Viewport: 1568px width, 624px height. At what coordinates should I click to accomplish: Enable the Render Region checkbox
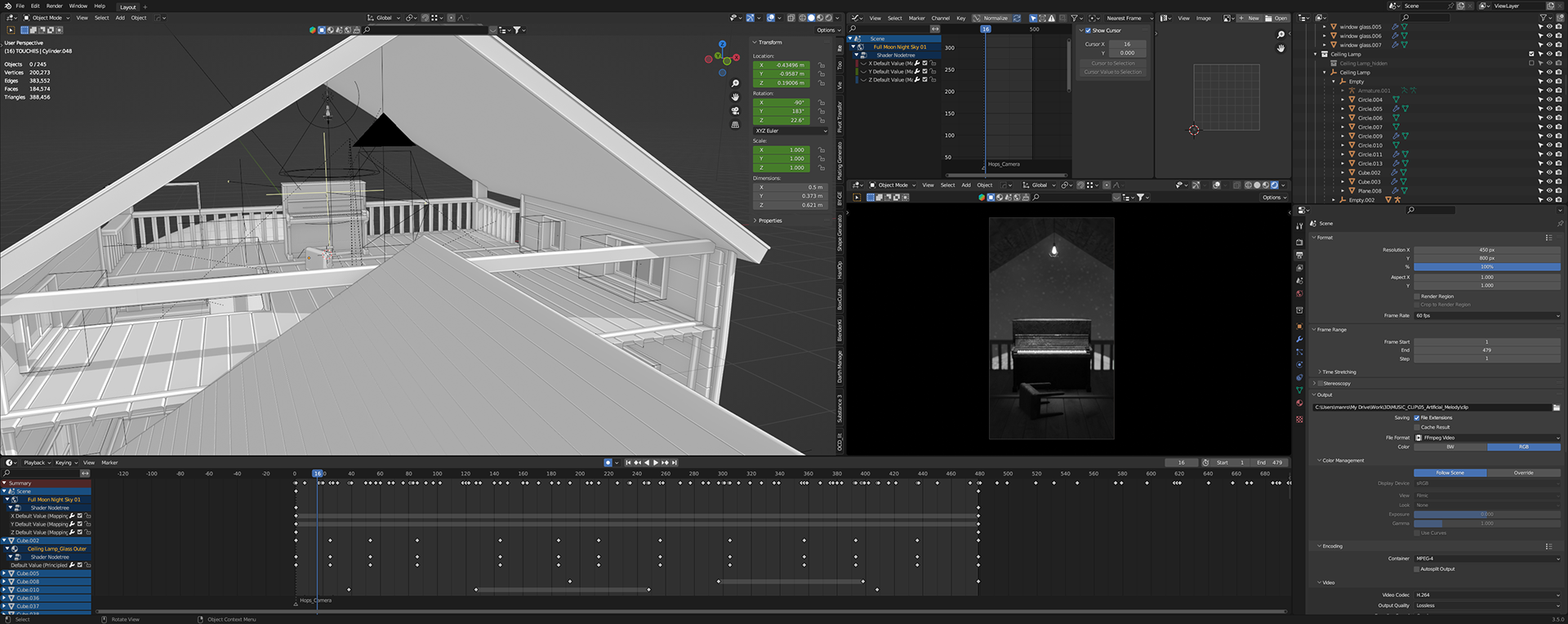coord(1417,296)
